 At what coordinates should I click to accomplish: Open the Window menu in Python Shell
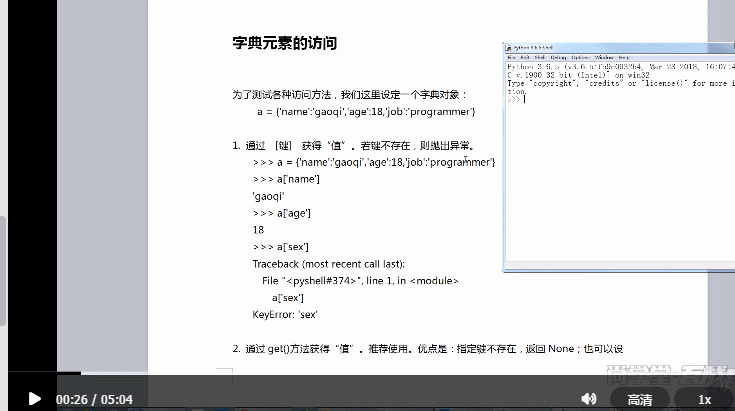[604, 57]
